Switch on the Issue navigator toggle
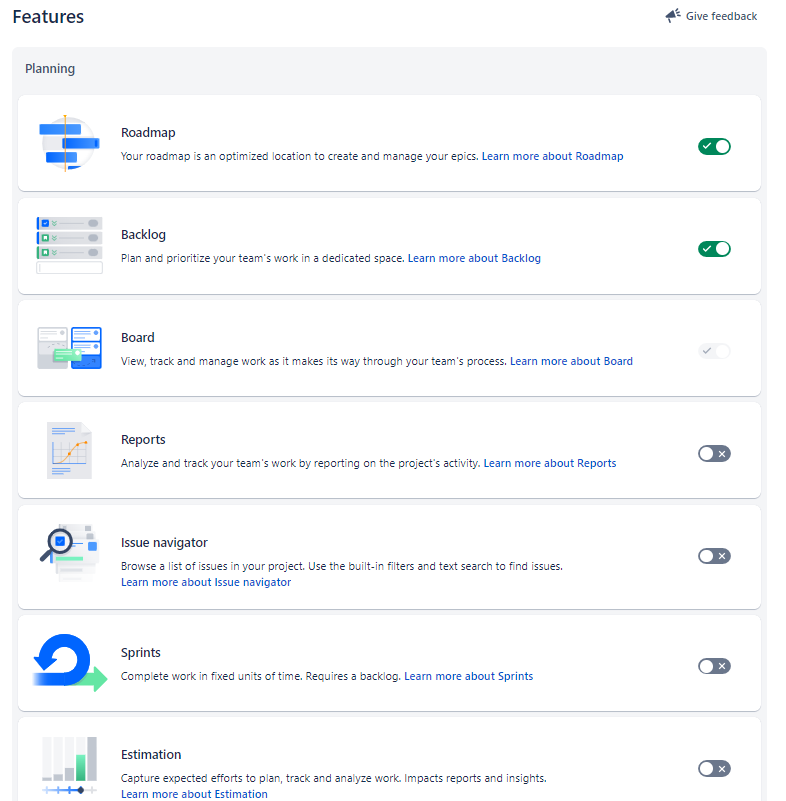The width and height of the screenshot is (786, 801). coord(714,555)
